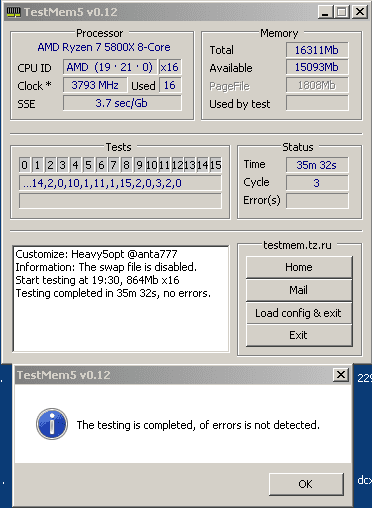
Task: Click the x16 thread count field
Action: pyautogui.click(x=170, y=67)
